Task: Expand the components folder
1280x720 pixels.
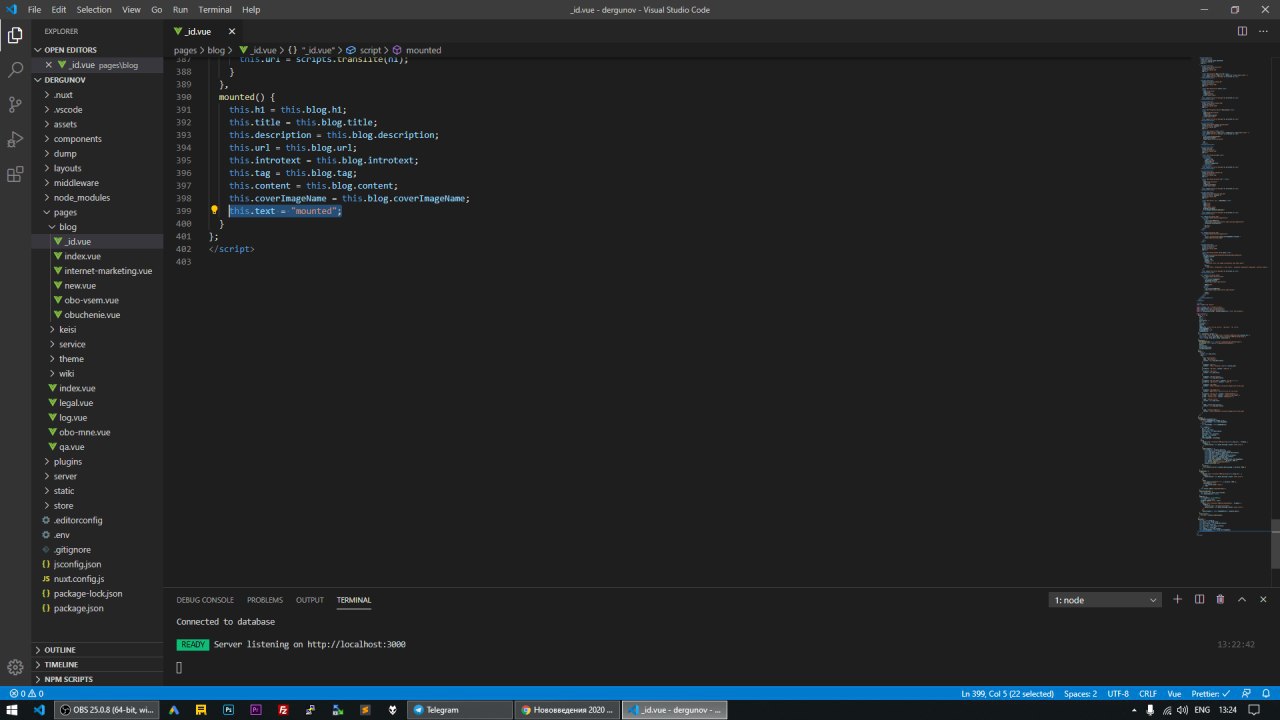Action: click(97, 139)
